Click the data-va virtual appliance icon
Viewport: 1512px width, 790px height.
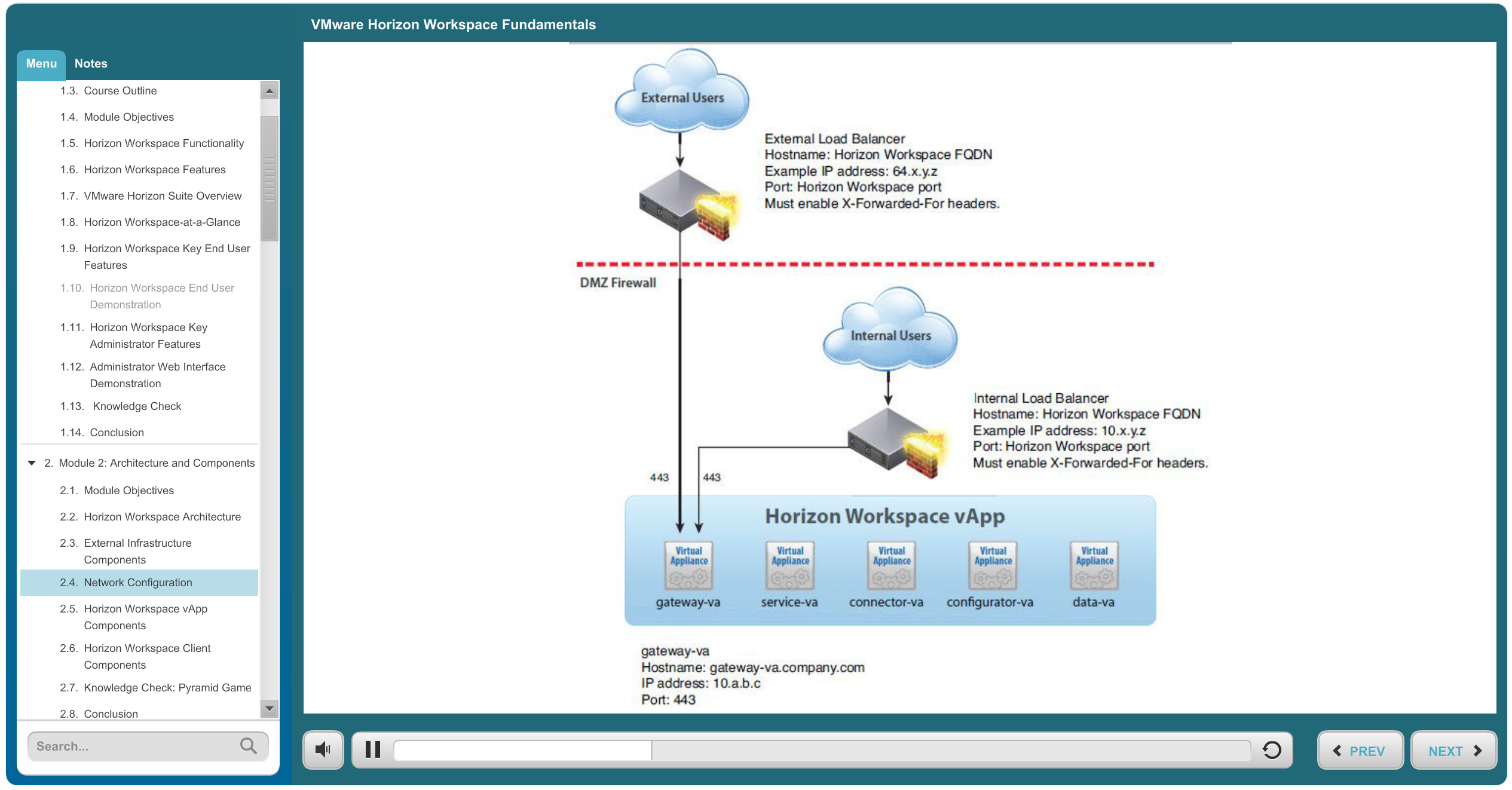point(1094,565)
